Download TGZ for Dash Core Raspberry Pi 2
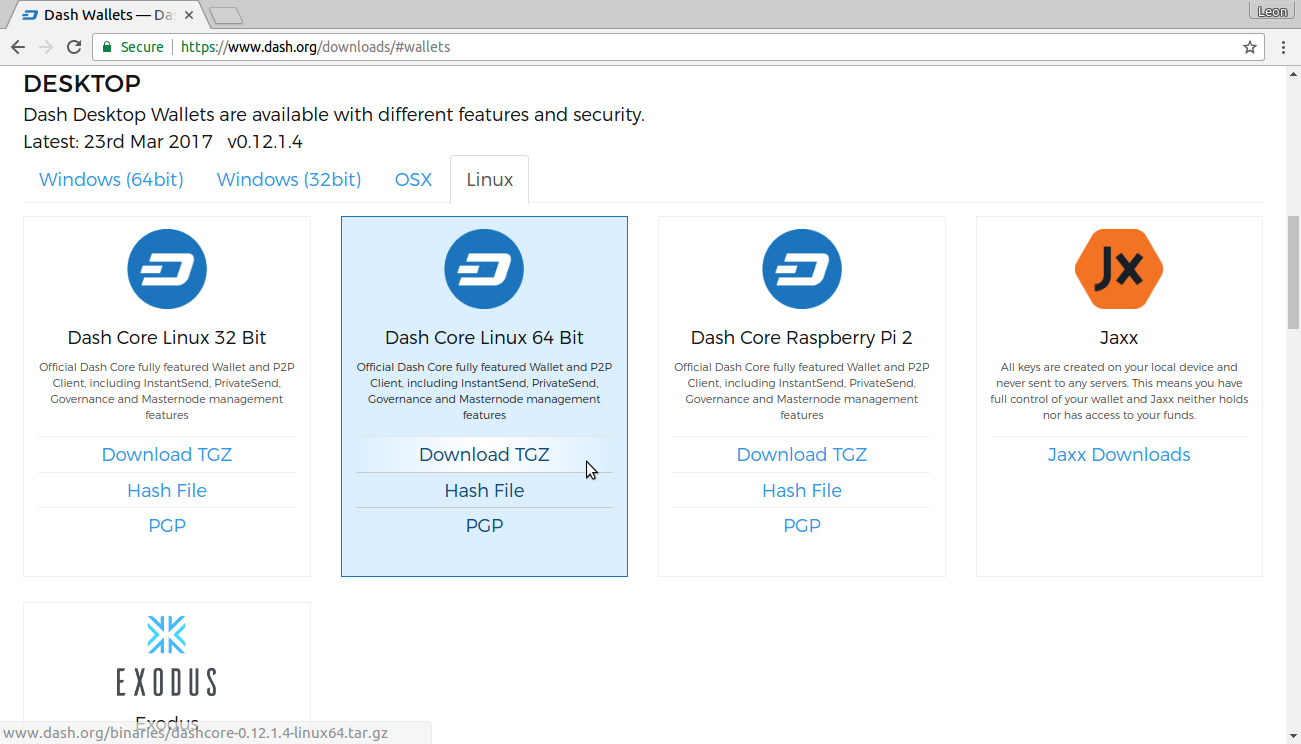 pyautogui.click(x=802, y=455)
